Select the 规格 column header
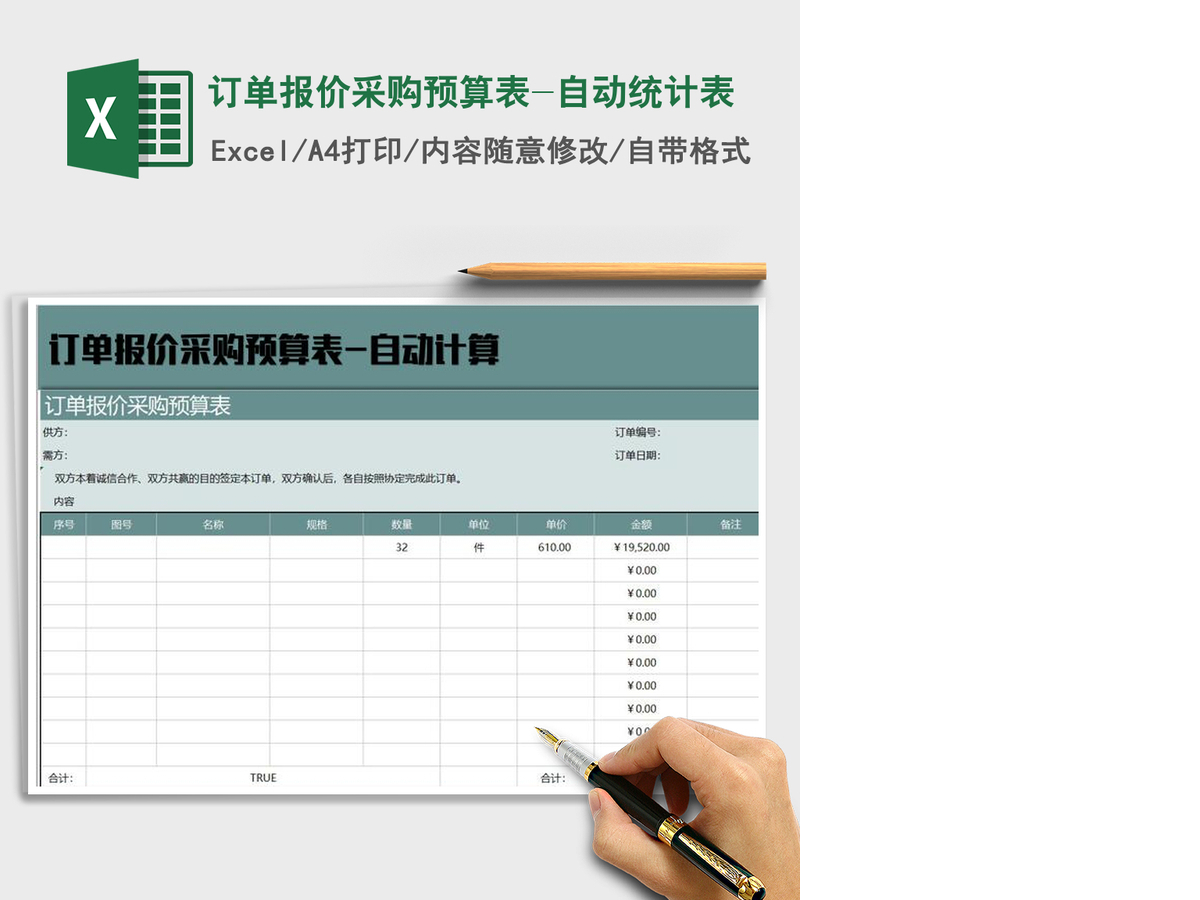The image size is (1200, 900). (317, 525)
